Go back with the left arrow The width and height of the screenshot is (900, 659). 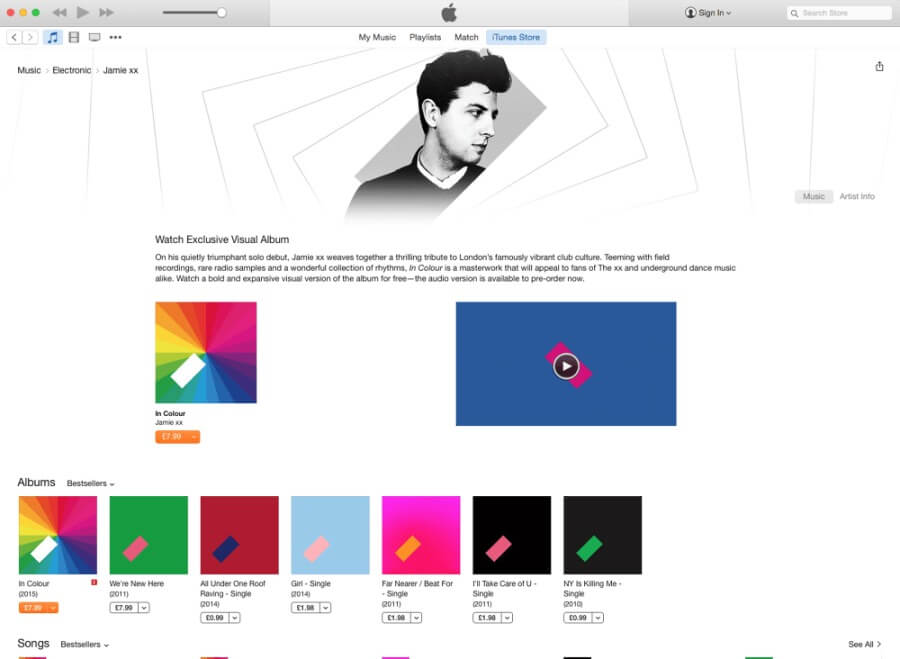pyautogui.click(x=14, y=37)
